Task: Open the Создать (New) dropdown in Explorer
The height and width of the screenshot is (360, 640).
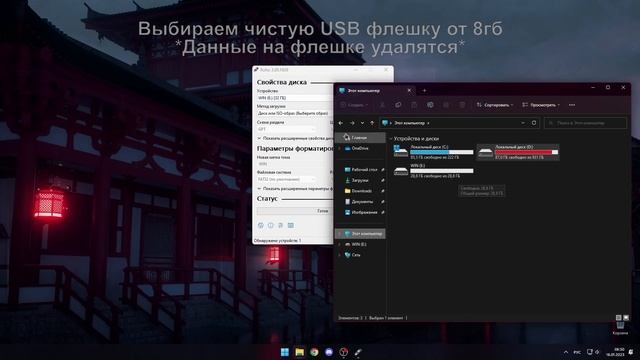Action: click(x=354, y=105)
